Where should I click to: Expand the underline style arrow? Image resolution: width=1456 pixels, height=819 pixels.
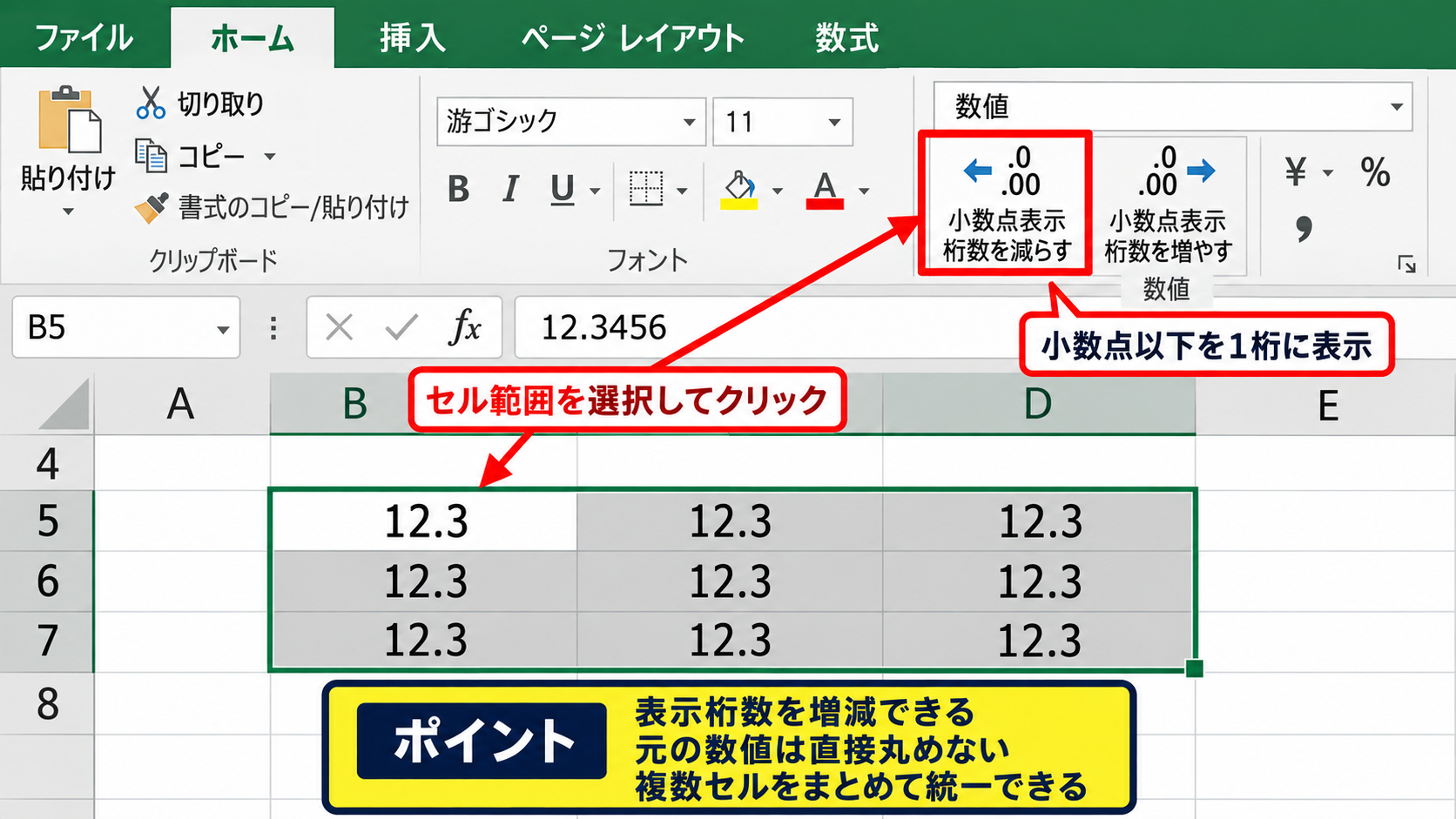(595, 191)
